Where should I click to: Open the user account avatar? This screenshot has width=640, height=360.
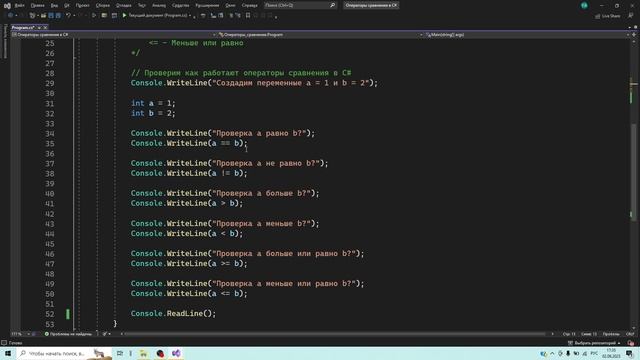(x=584, y=5)
